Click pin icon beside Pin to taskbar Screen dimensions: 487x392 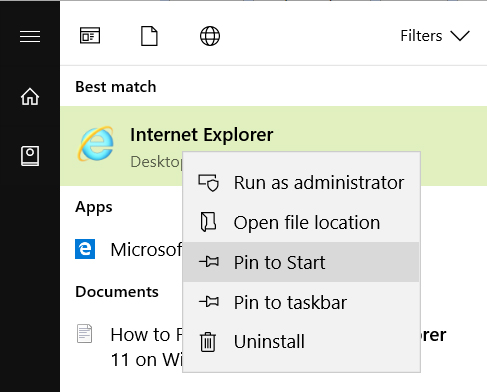click(209, 302)
